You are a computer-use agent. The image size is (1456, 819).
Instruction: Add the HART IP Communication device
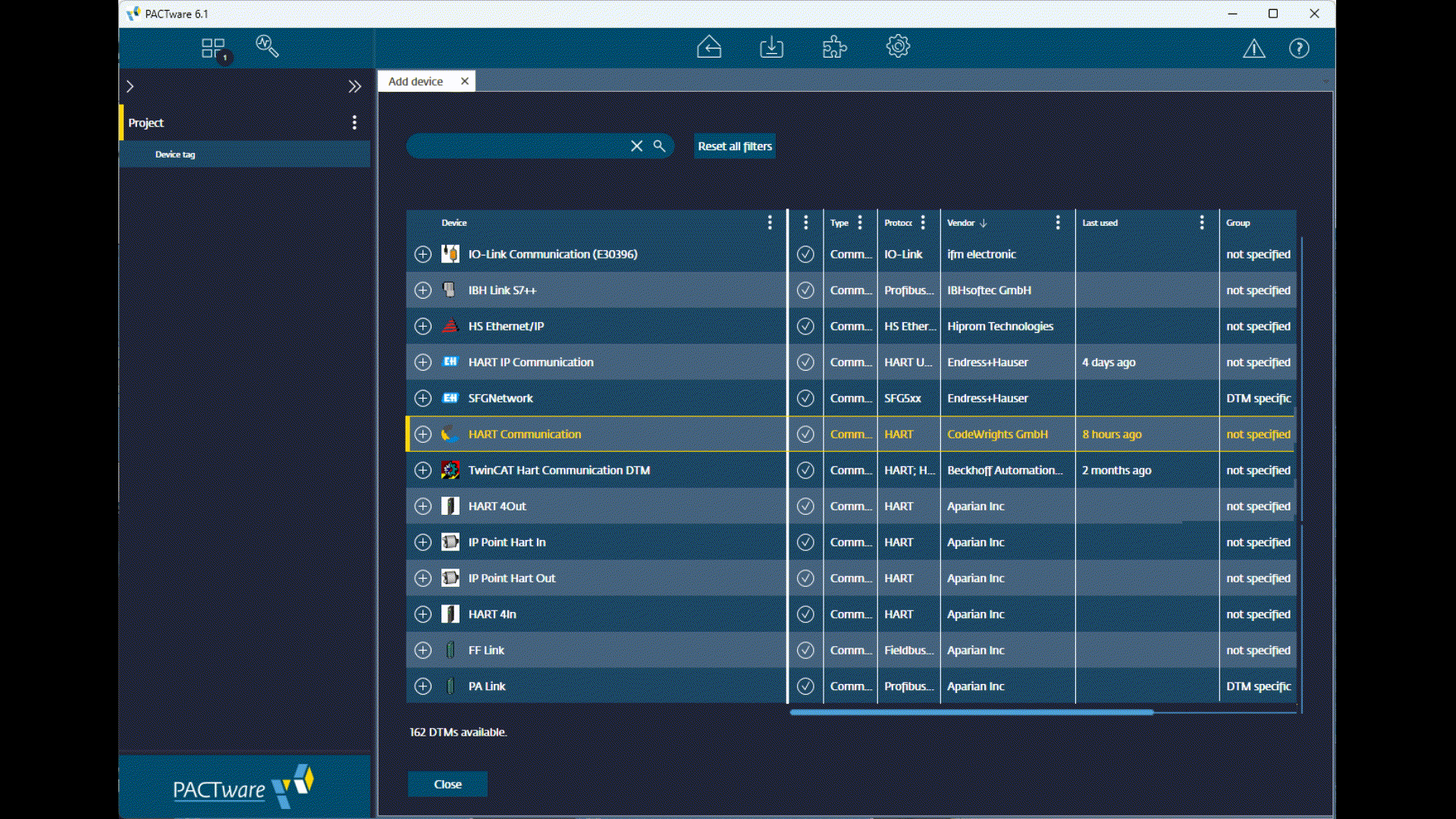[x=423, y=362]
